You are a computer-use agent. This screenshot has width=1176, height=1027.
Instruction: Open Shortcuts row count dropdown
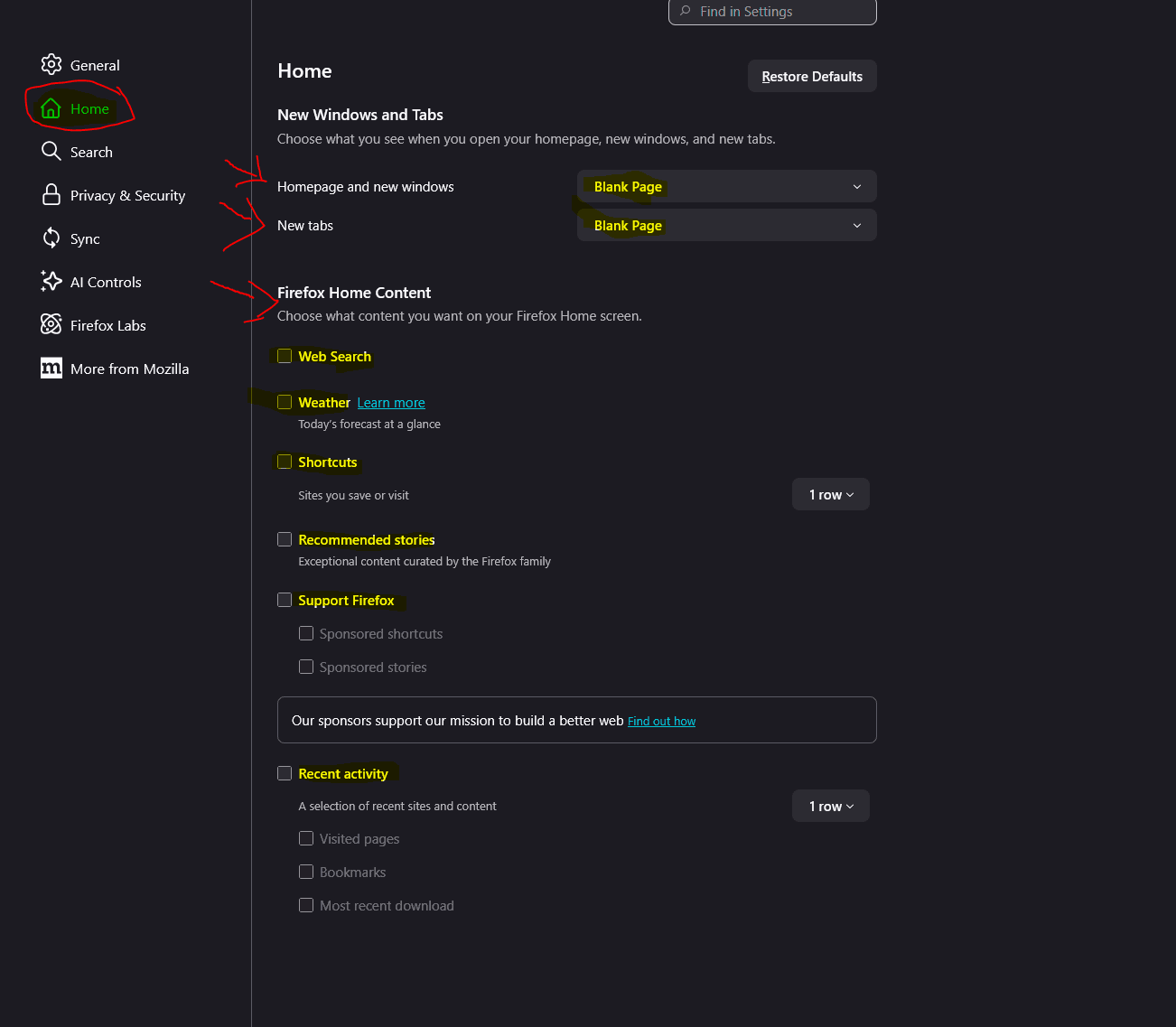[x=831, y=494]
